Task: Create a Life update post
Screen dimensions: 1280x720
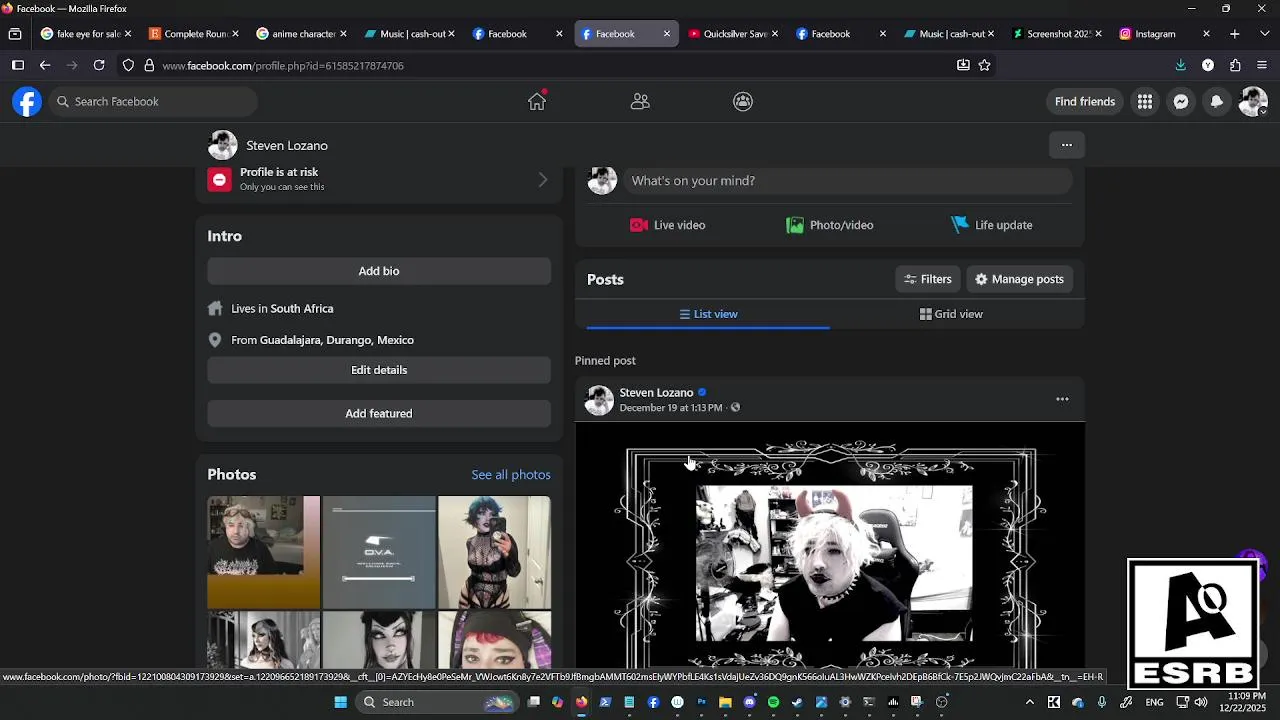Action: (x=992, y=225)
